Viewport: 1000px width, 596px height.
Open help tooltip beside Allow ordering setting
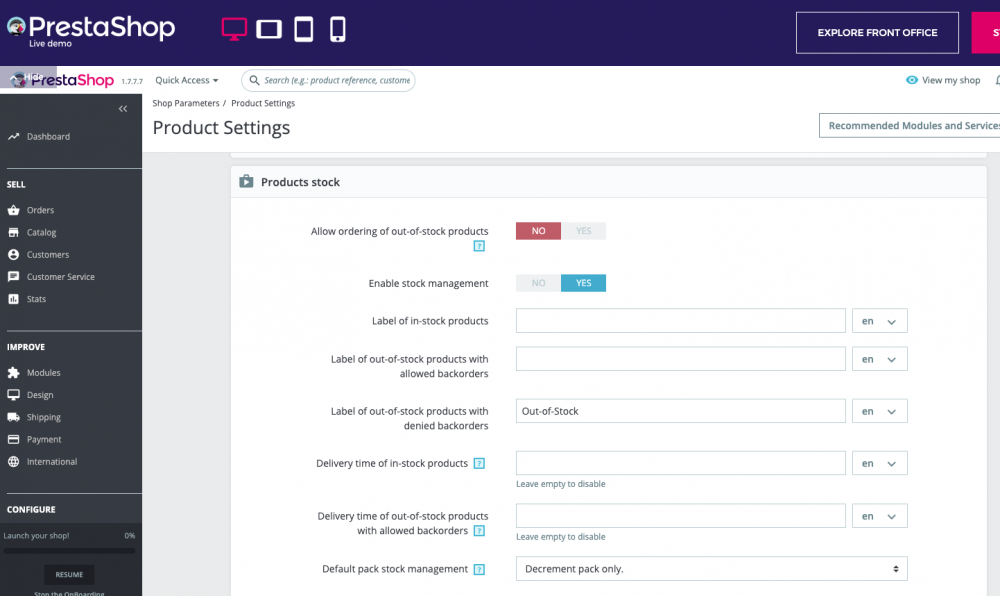479,244
